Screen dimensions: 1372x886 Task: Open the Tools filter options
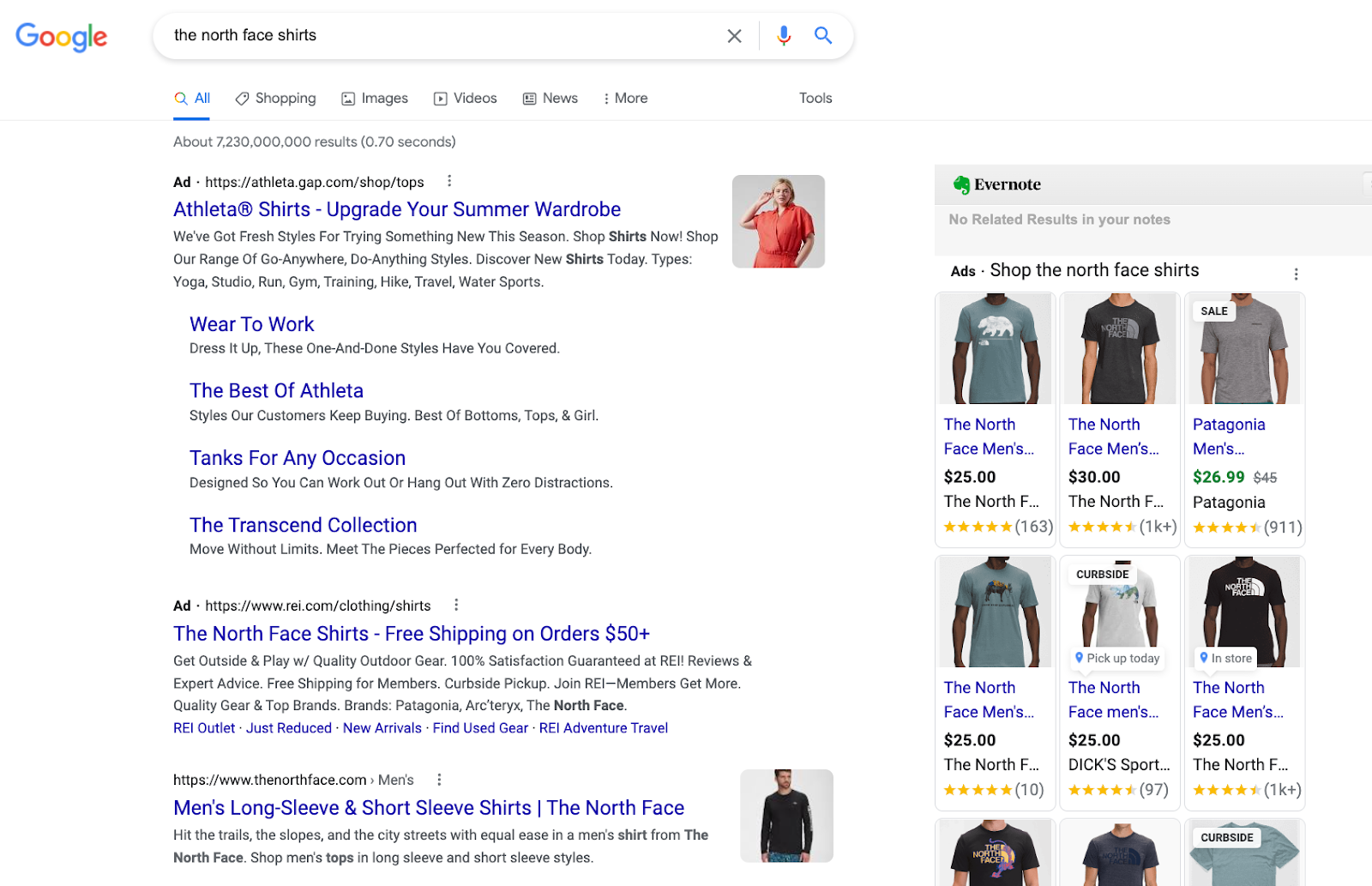click(x=815, y=99)
